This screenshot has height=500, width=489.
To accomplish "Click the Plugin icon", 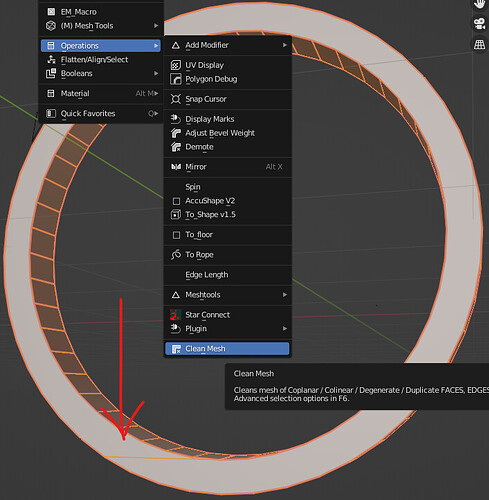I will (x=176, y=329).
